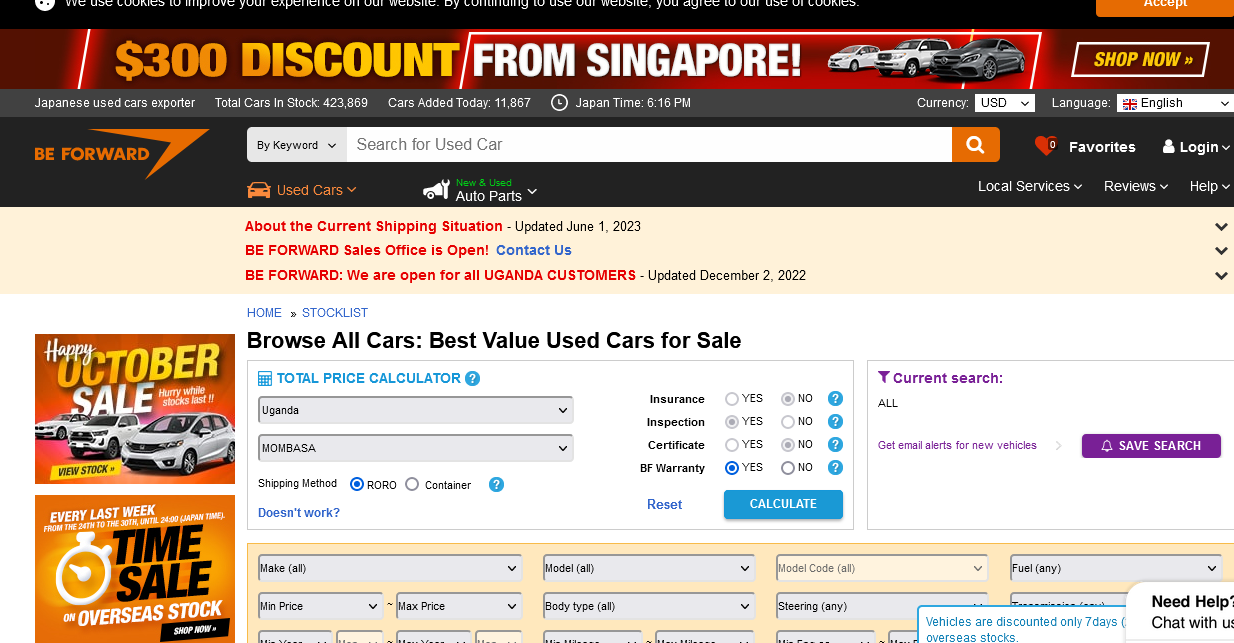Image resolution: width=1234 pixels, height=643 pixels.
Task: Click the CALCULATE button
Action: coord(783,504)
